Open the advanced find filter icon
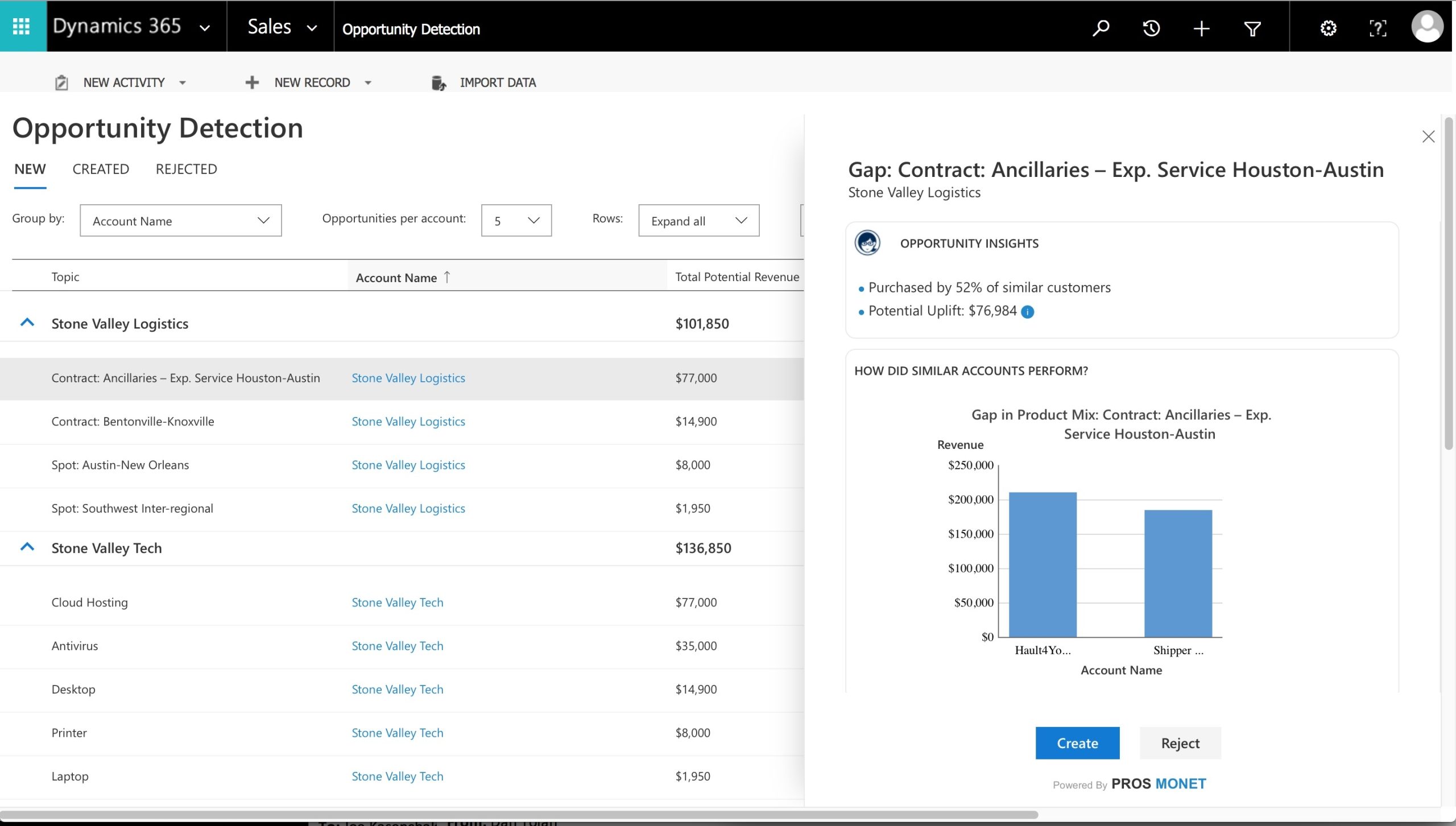 [1252, 28]
